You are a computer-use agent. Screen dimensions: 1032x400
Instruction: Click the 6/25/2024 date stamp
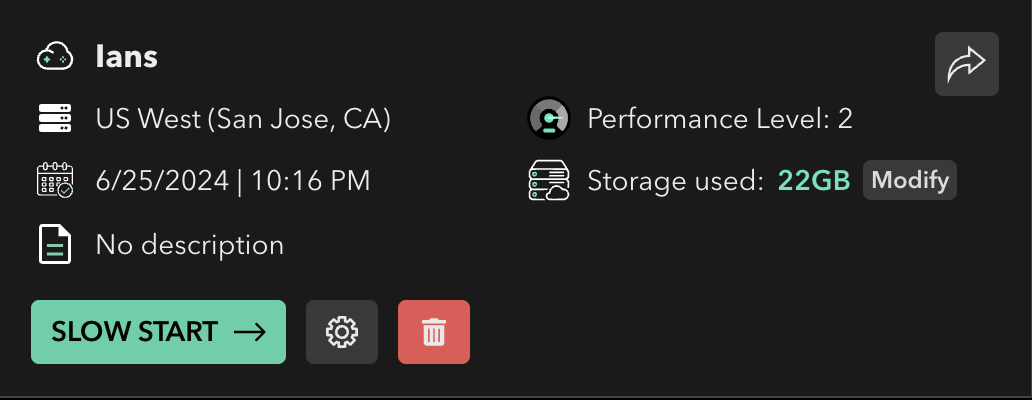coord(162,180)
